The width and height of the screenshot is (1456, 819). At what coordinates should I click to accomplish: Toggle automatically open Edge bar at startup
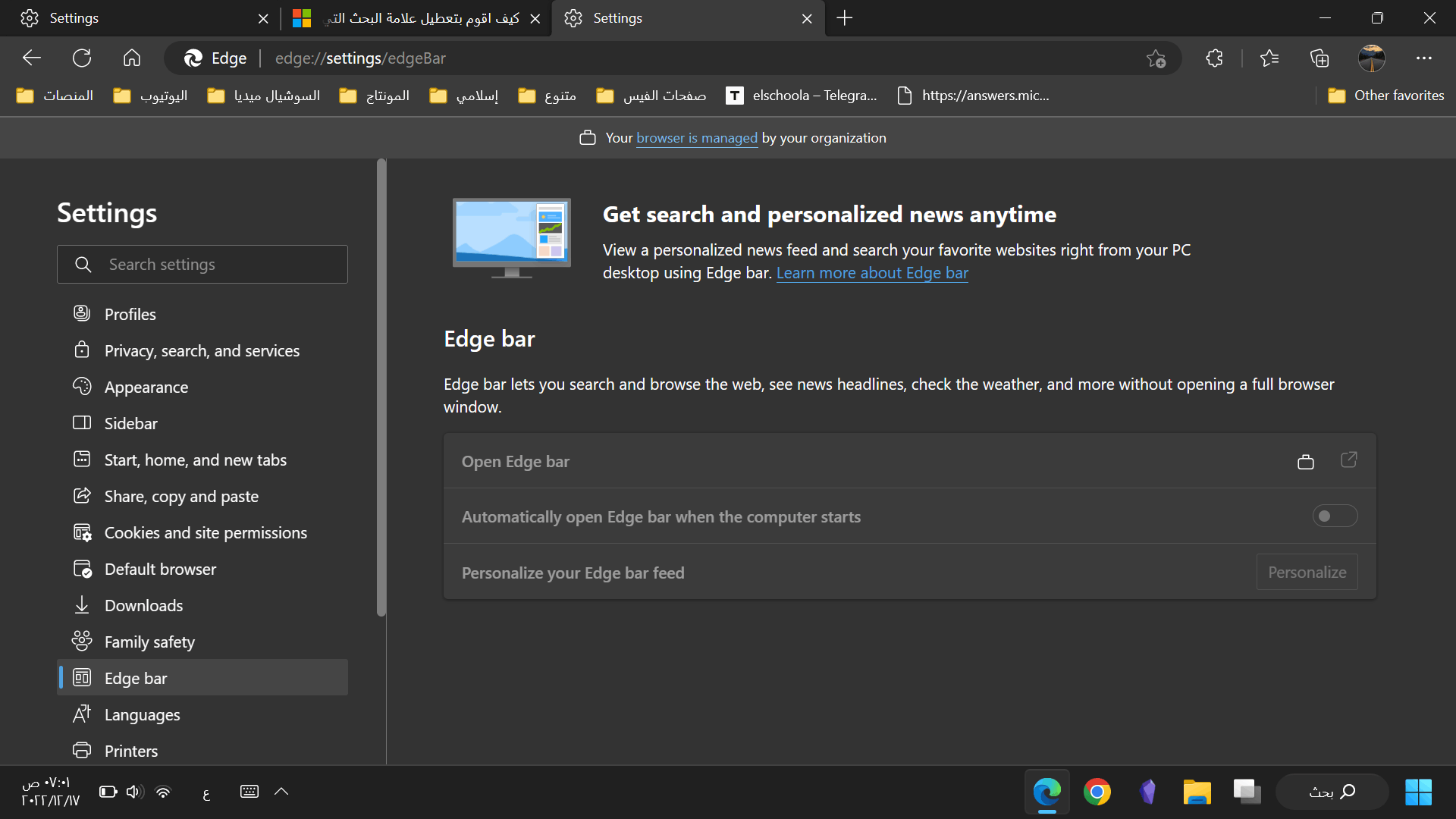1335,516
